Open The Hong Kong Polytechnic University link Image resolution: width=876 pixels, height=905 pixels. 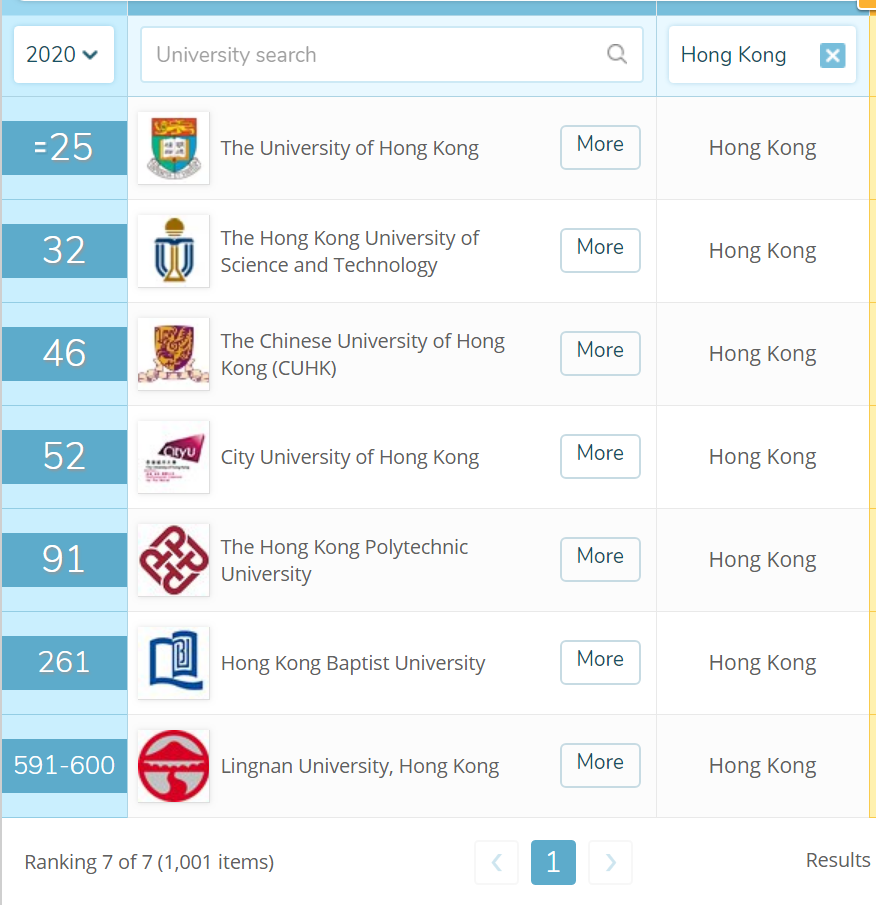[x=344, y=560]
